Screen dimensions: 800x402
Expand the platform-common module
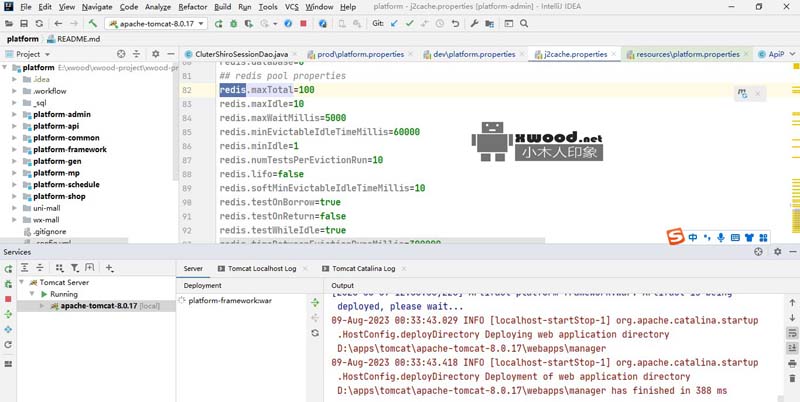coord(14,138)
